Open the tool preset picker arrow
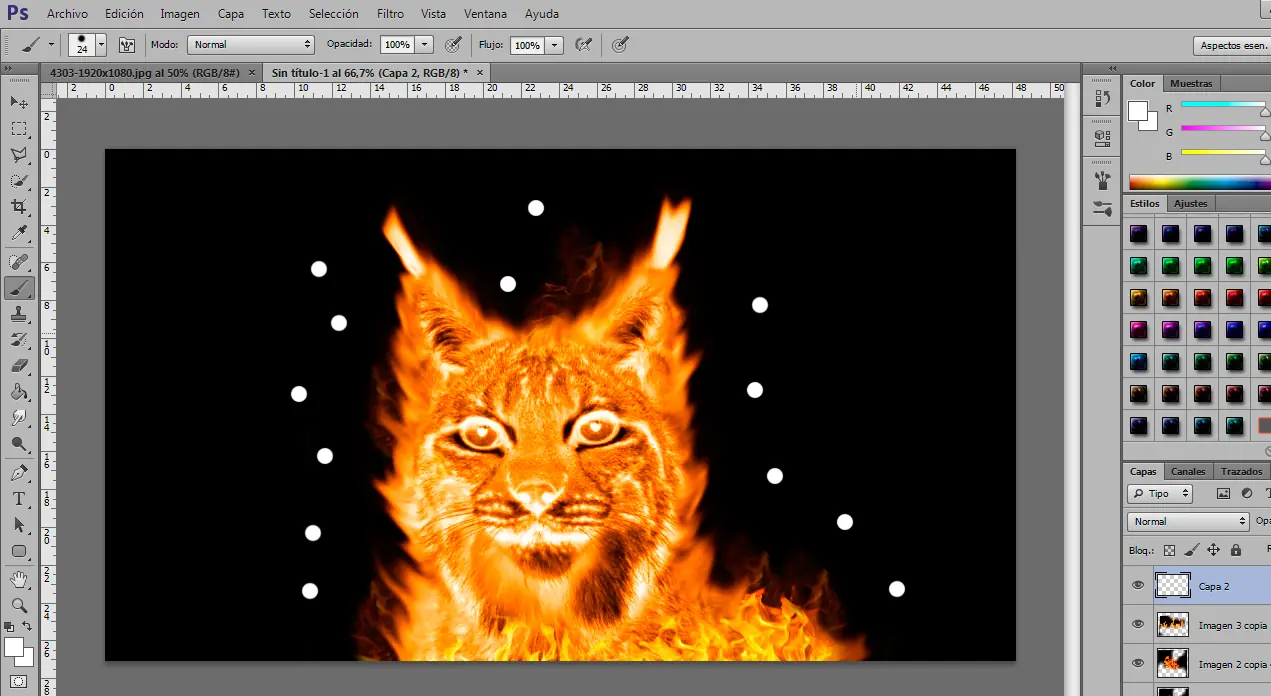 (x=51, y=45)
